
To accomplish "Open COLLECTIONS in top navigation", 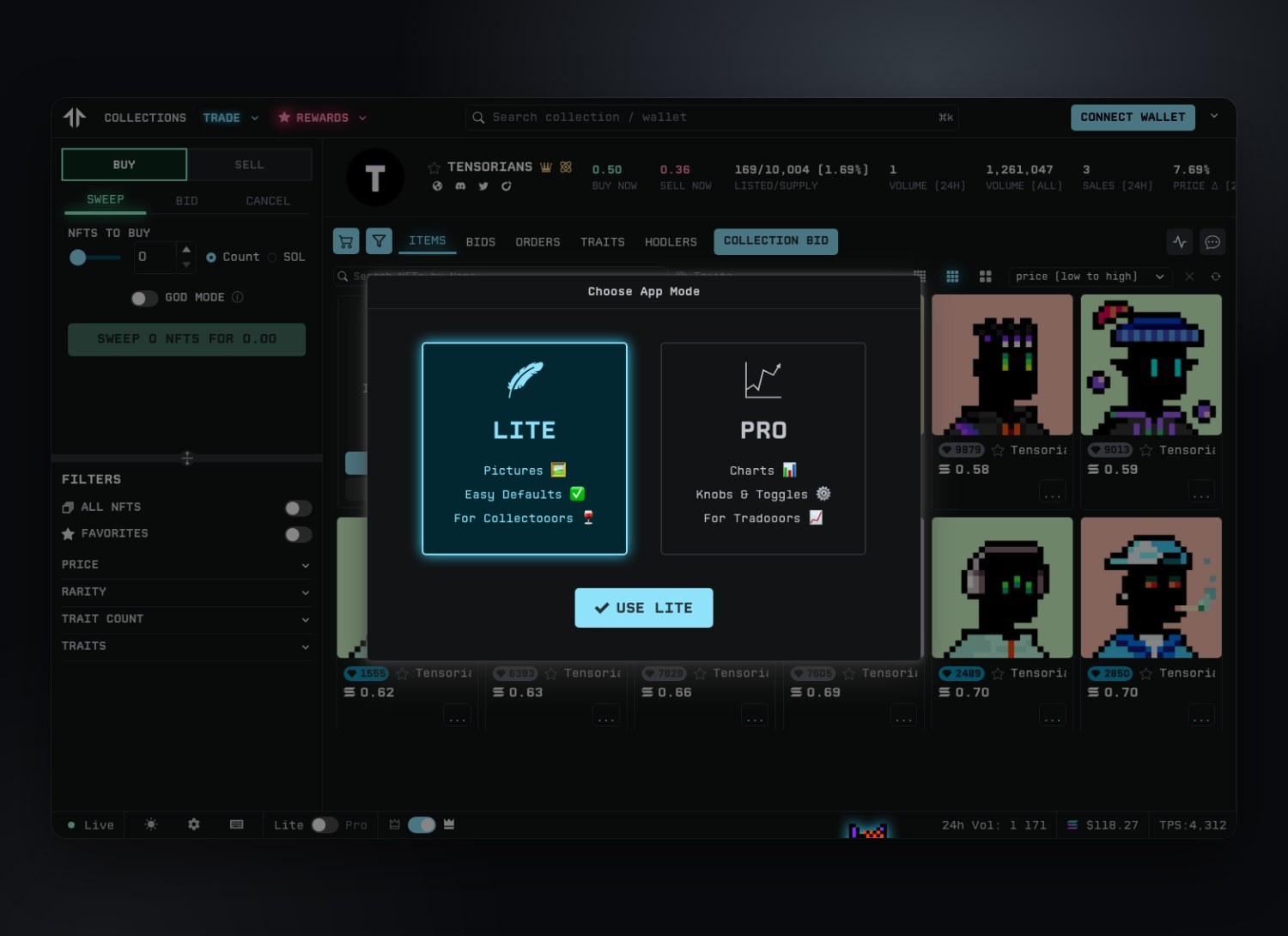I will [145, 118].
